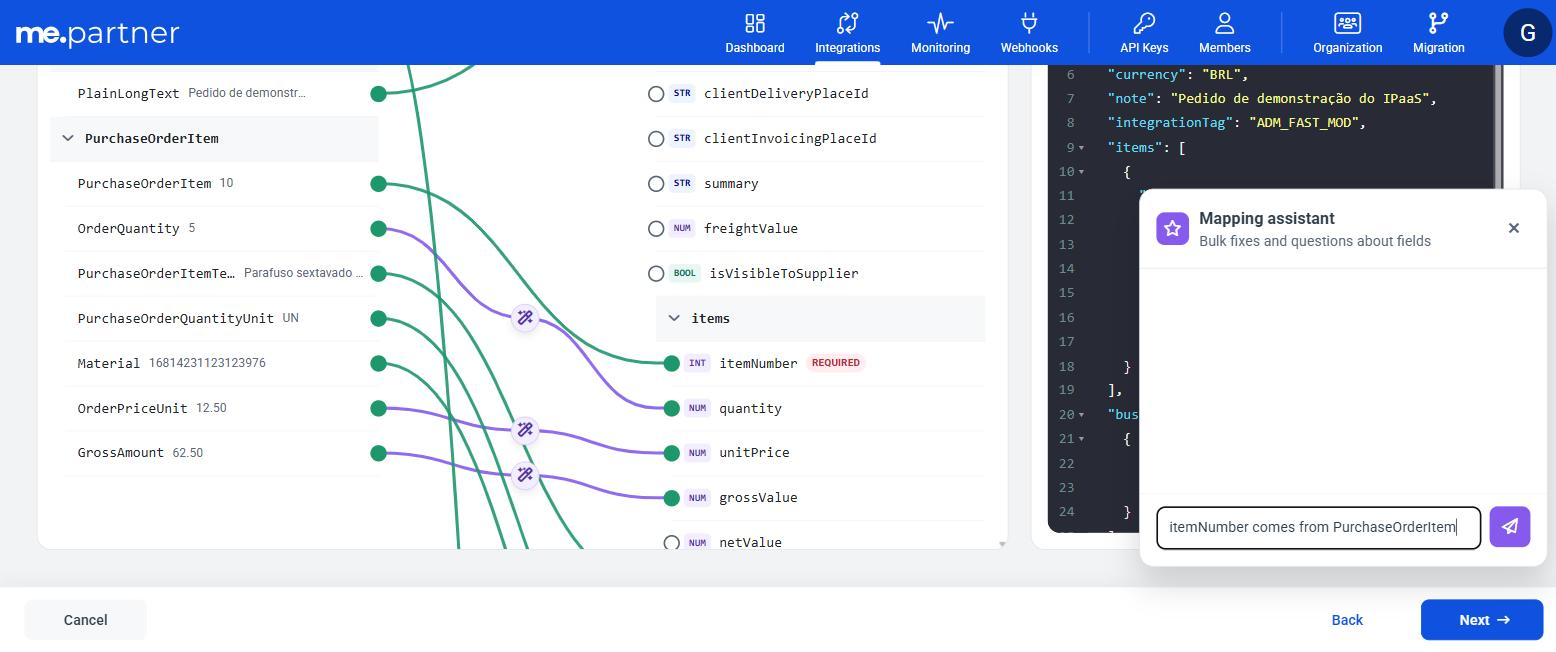Send the Mapping assistant message
Screen dimensions: 1556x652
pos(1509,526)
